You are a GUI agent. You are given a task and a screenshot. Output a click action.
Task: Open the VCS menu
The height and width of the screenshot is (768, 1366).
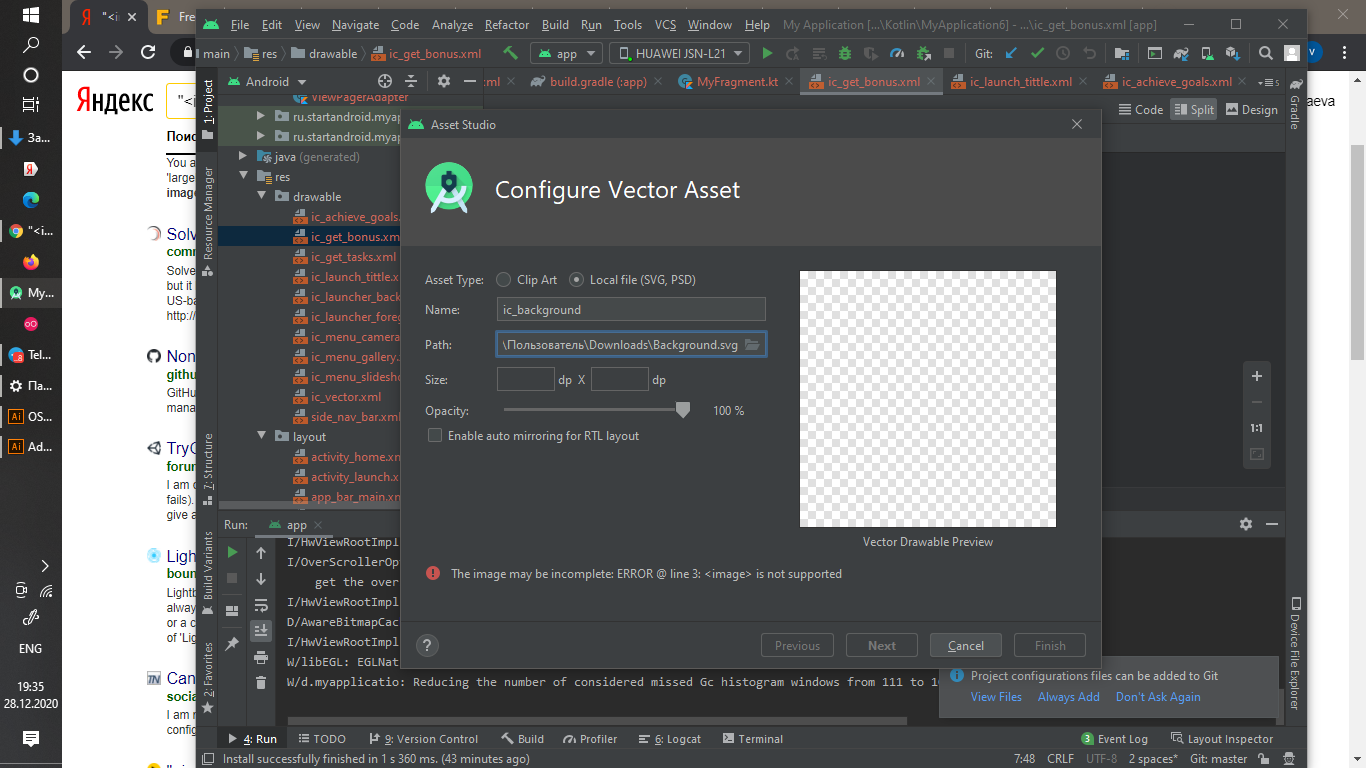point(665,25)
